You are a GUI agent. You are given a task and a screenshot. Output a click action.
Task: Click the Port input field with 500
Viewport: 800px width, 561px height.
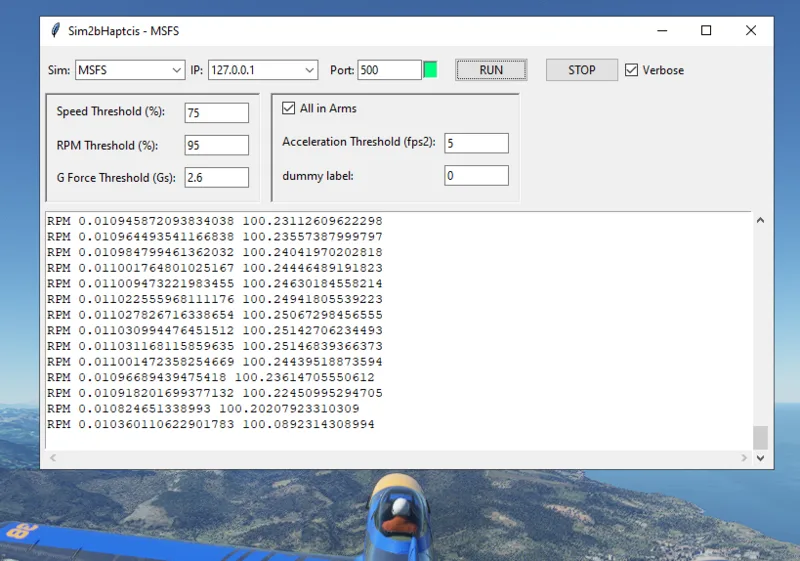click(x=390, y=70)
